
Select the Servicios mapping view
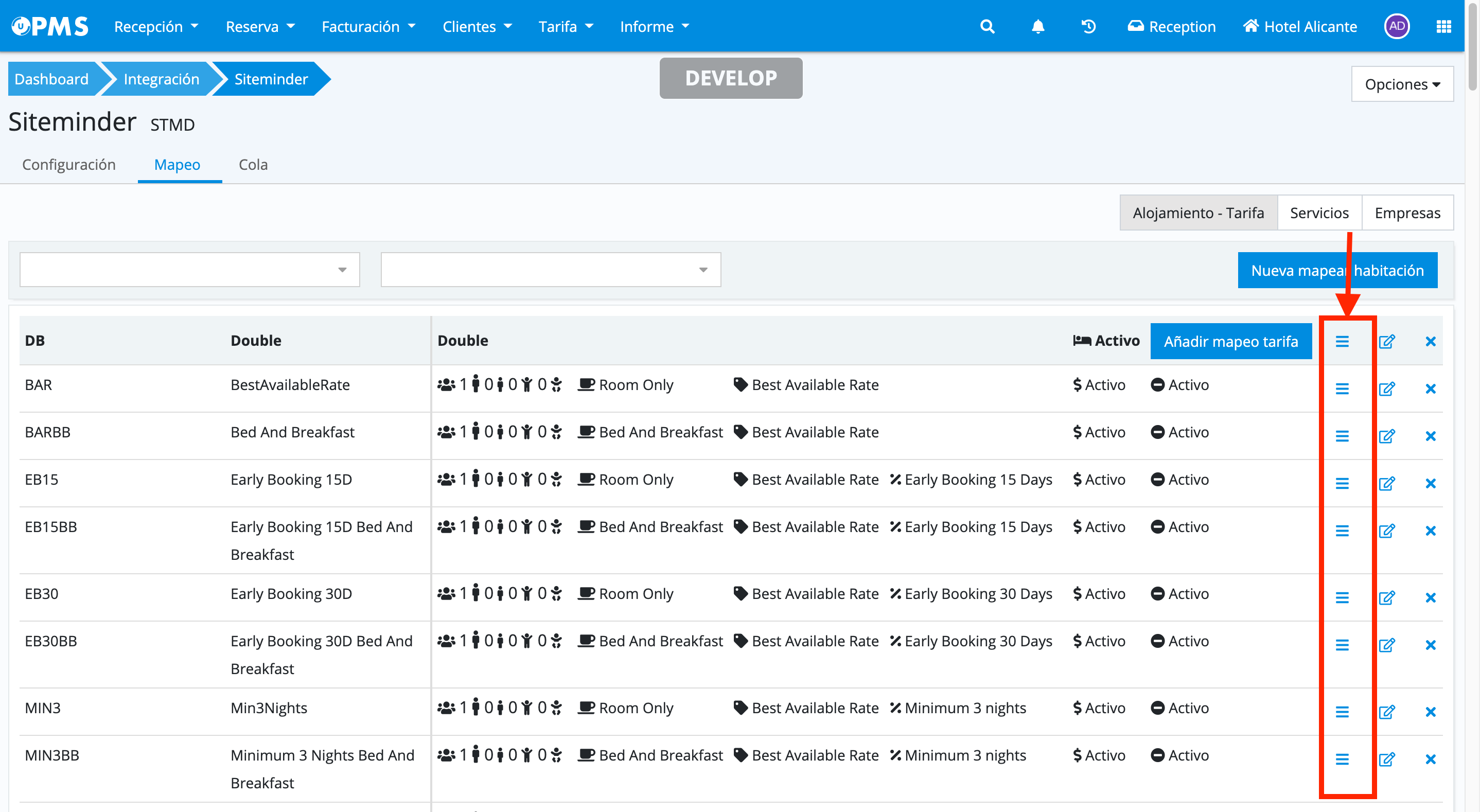(1318, 213)
